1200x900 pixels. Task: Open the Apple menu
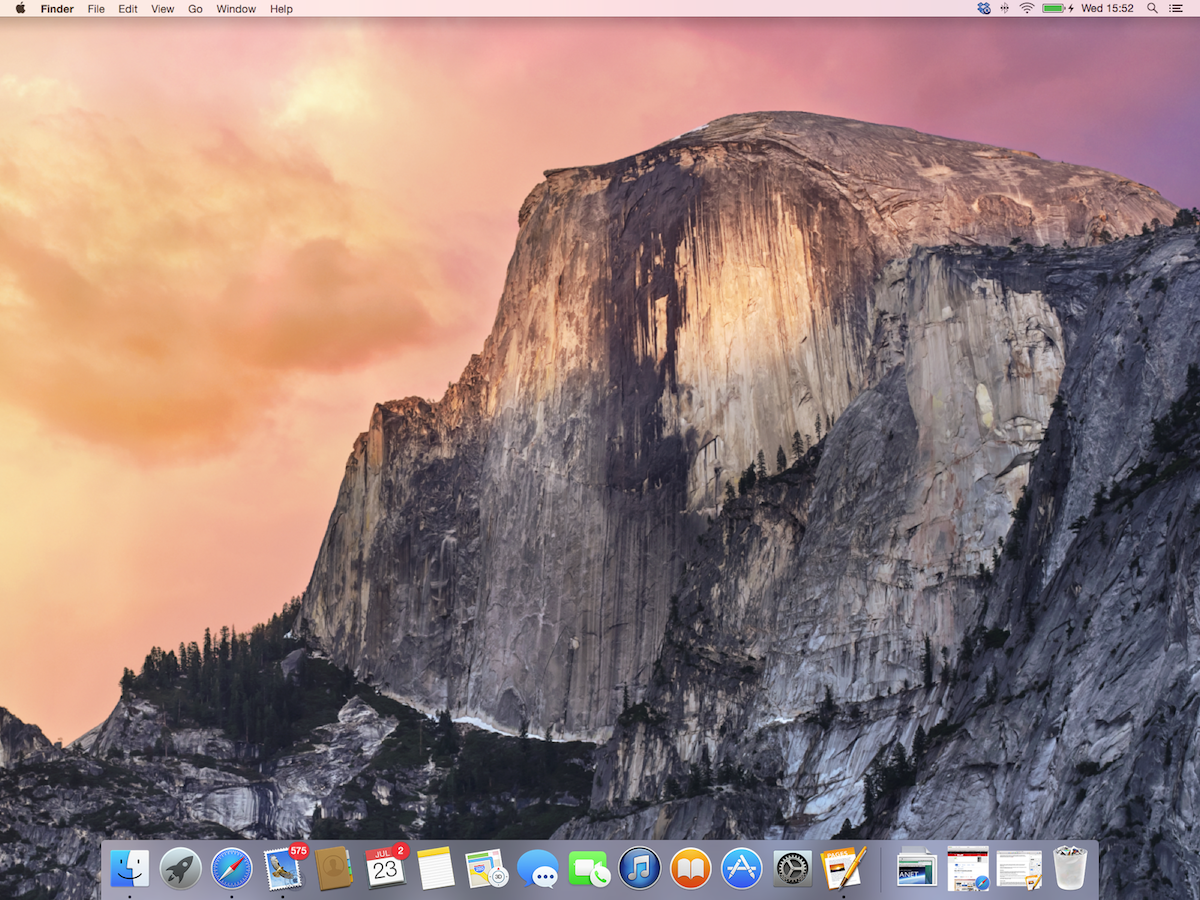18,9
